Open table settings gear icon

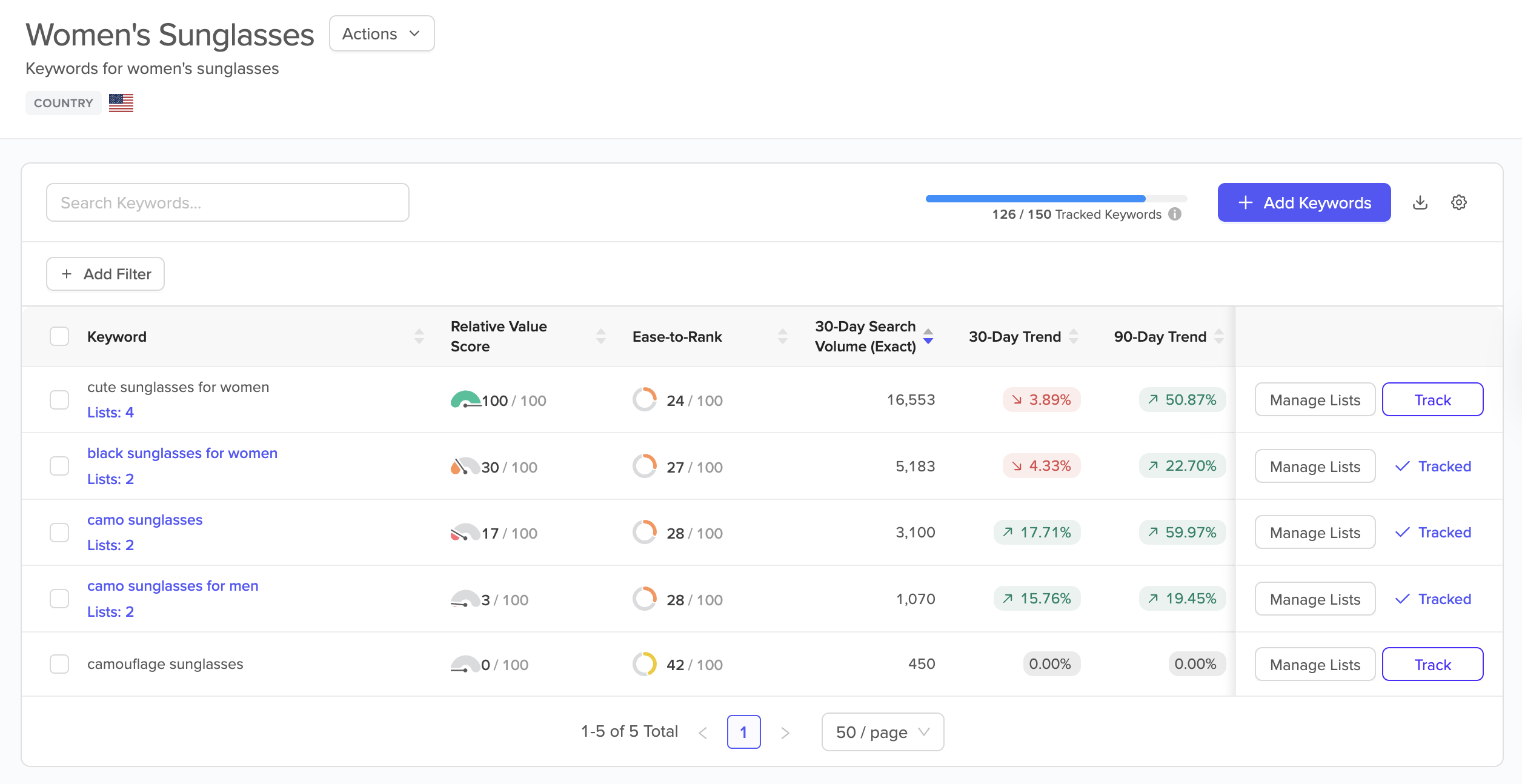click(1459, 202)
